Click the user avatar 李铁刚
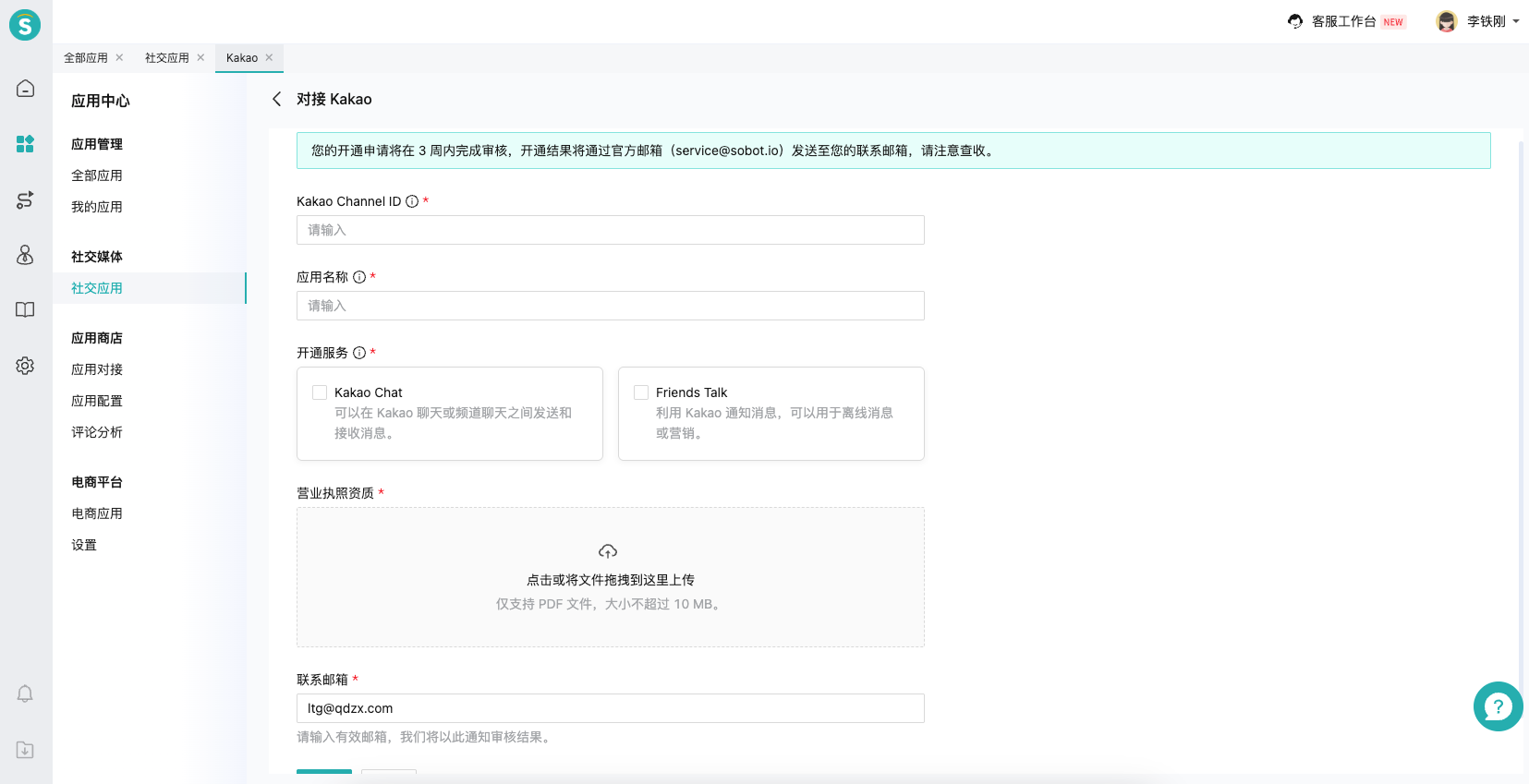The height and width of the screenshot is (784, 1529). point(1447,21)
